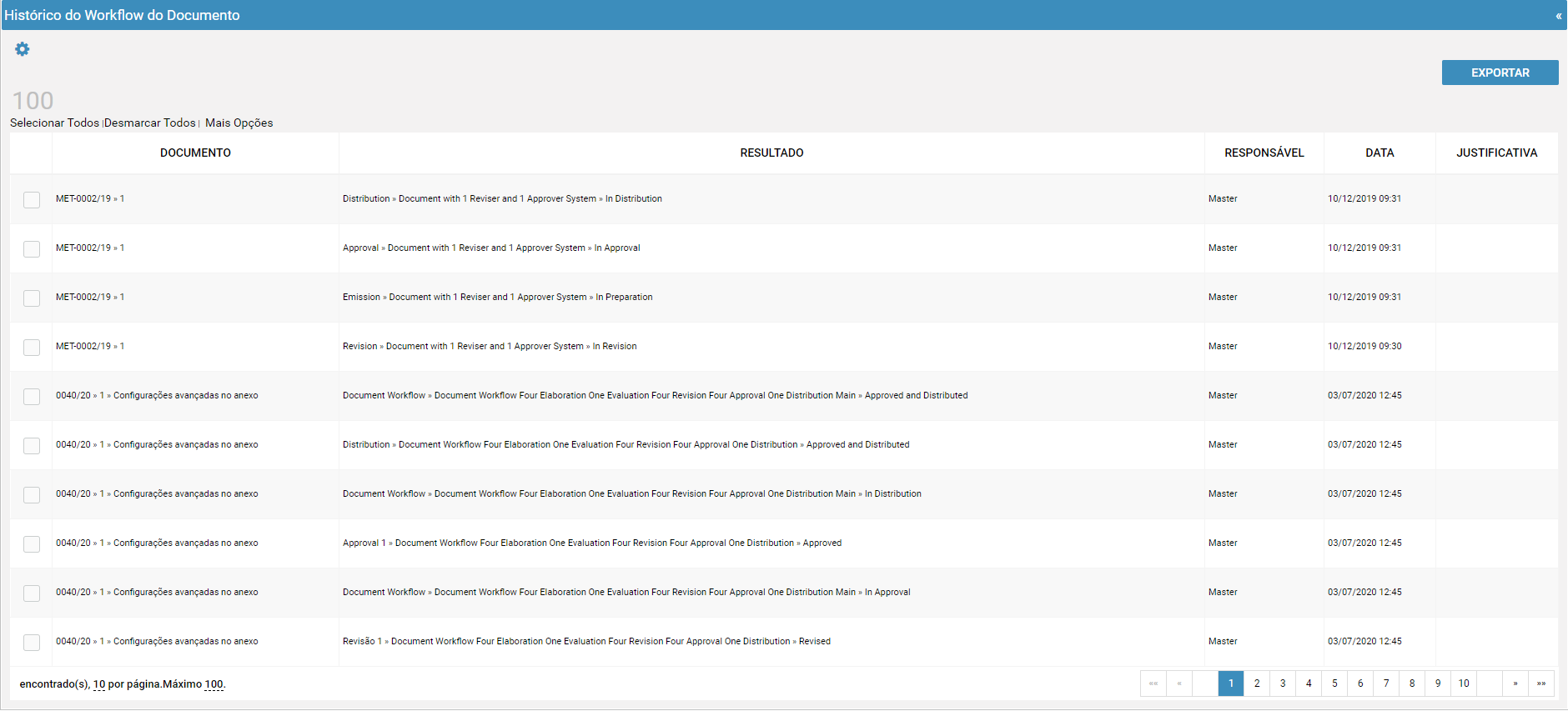Check the row for Distribution » In Distribution MET-0002/19
The height and width of the screenshot is (711, 1568).
click(32, 200)
